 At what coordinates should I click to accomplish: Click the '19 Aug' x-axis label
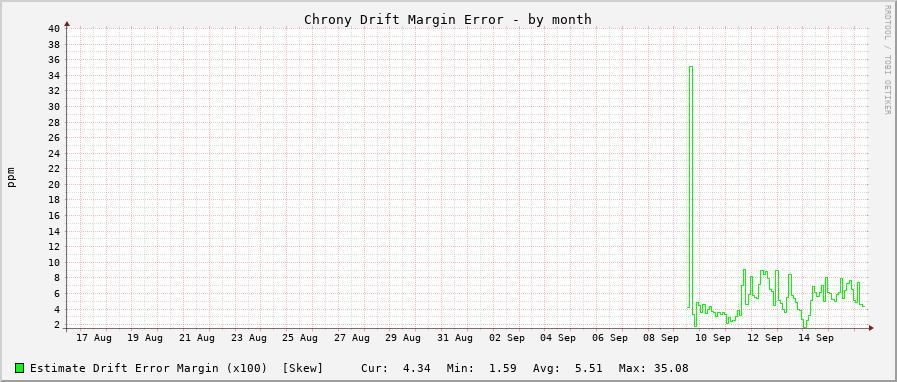coord(145,338)
